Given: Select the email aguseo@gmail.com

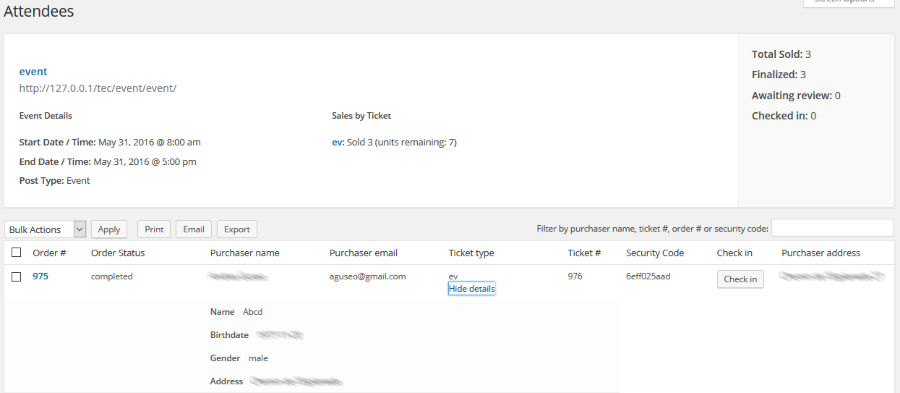Looking at the screenshot, I should point(367,276).
